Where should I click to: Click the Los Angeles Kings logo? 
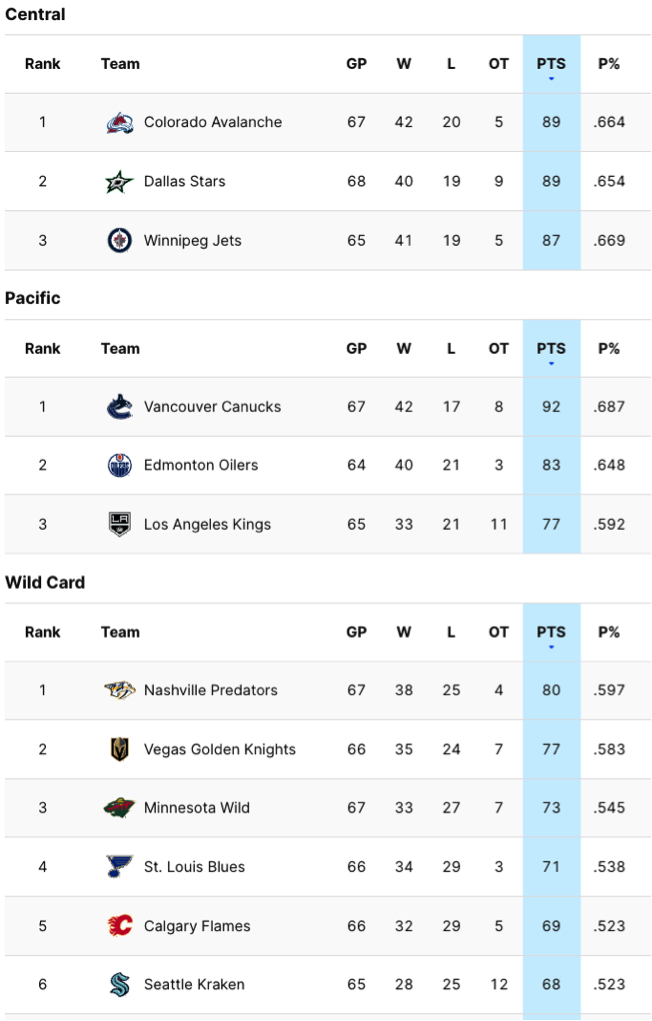click(120, 525)
